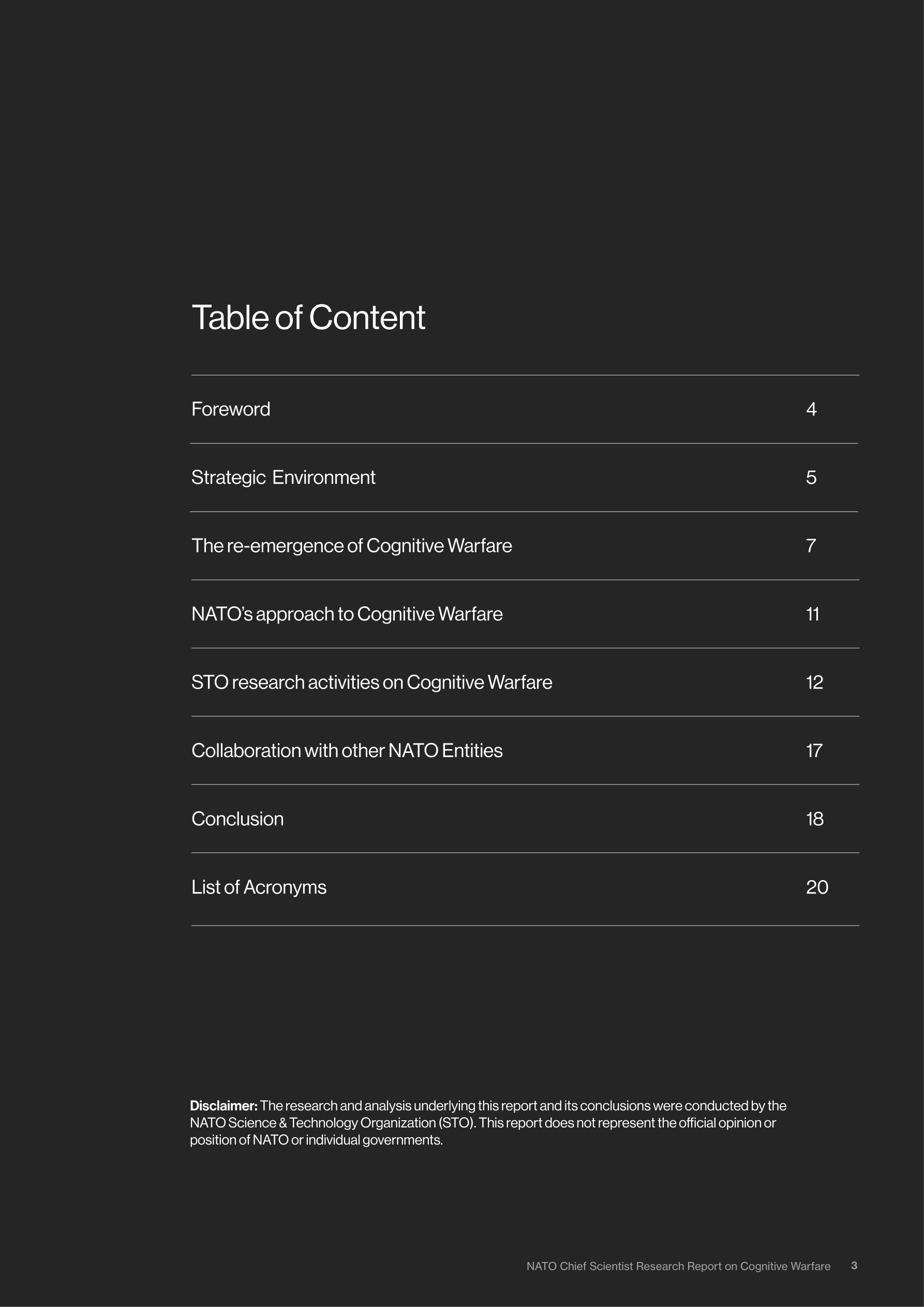Click the footer page number 3
The height and width of the screenshot is (1307, 924).
(854, 1266)
